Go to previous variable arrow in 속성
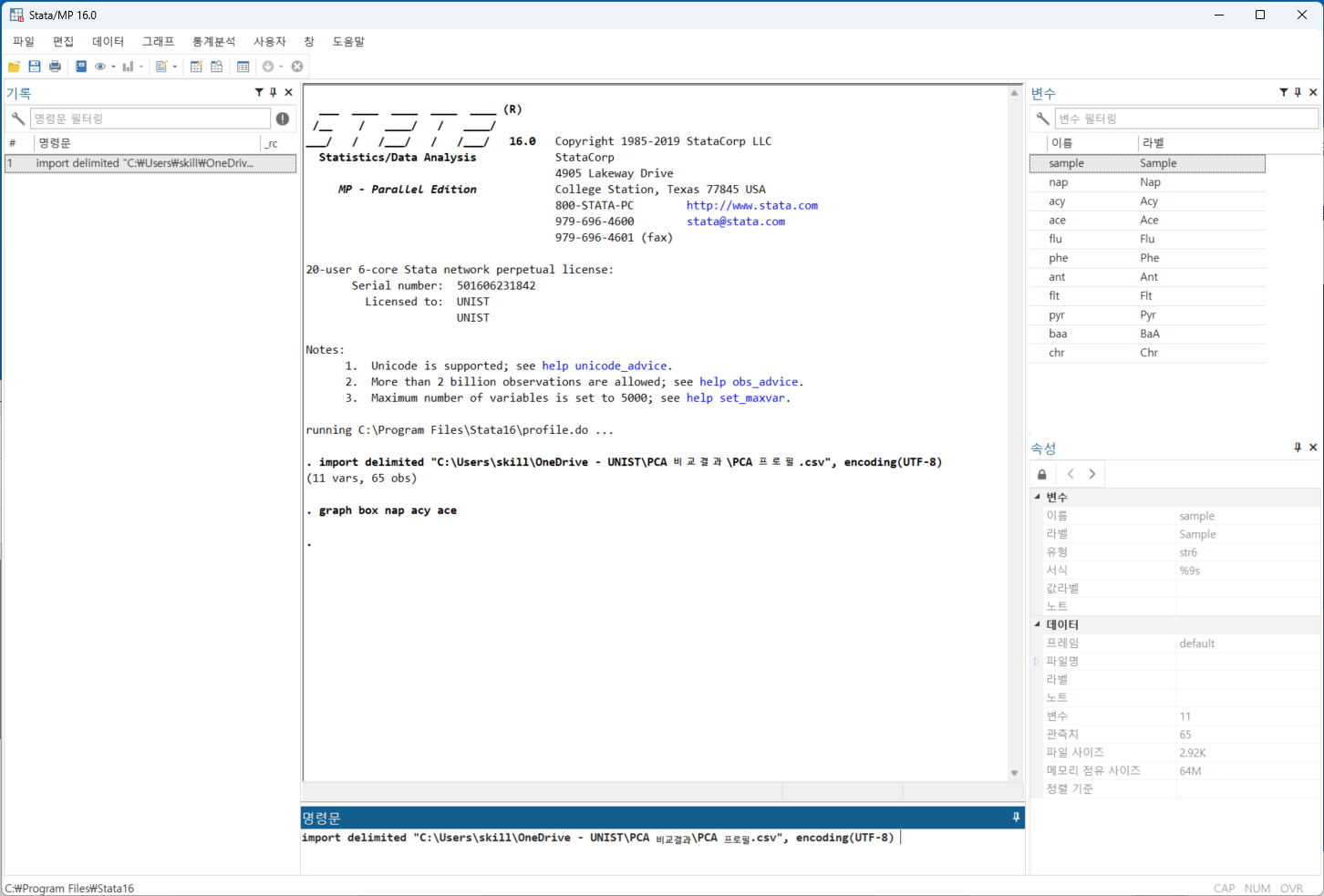1324x896 pixels. (x=1071, y=474)
